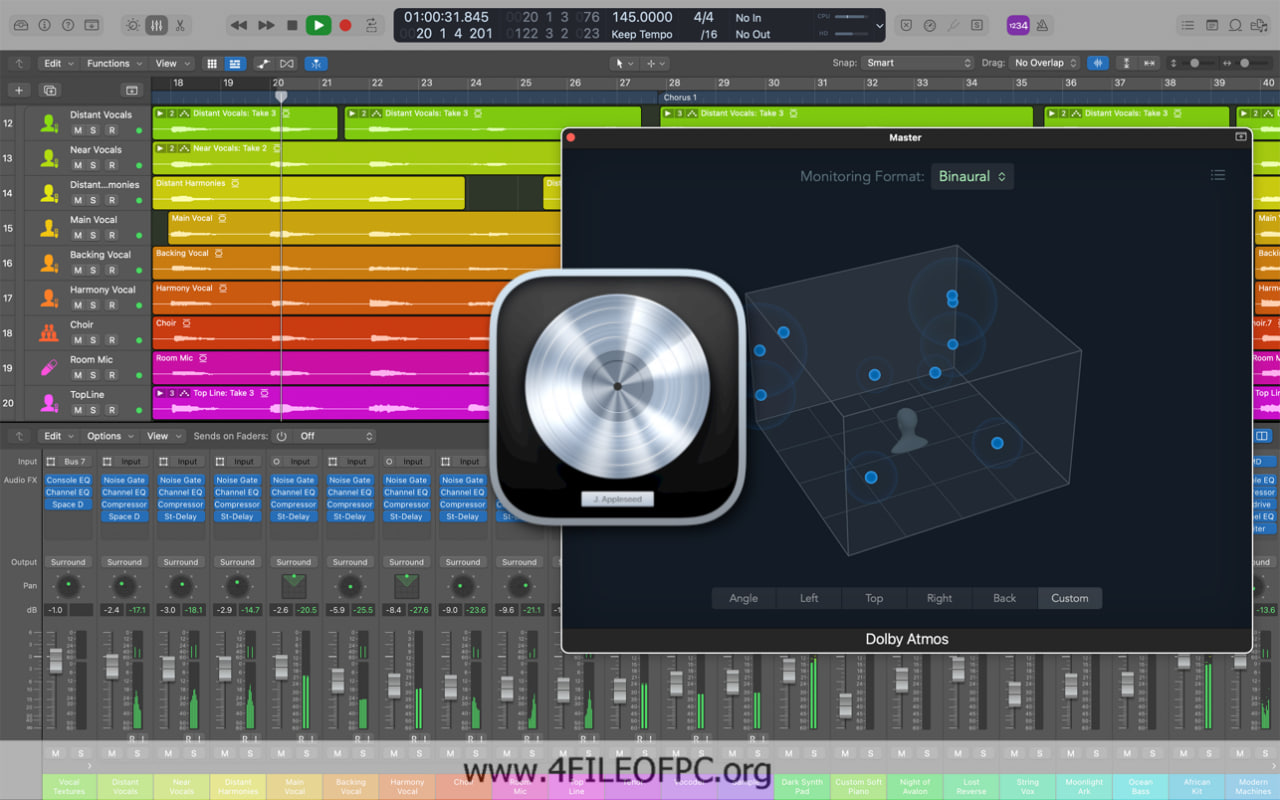Open the Quick Help question mark icon
Screen dimensions: 1280x800
(68, 25)
